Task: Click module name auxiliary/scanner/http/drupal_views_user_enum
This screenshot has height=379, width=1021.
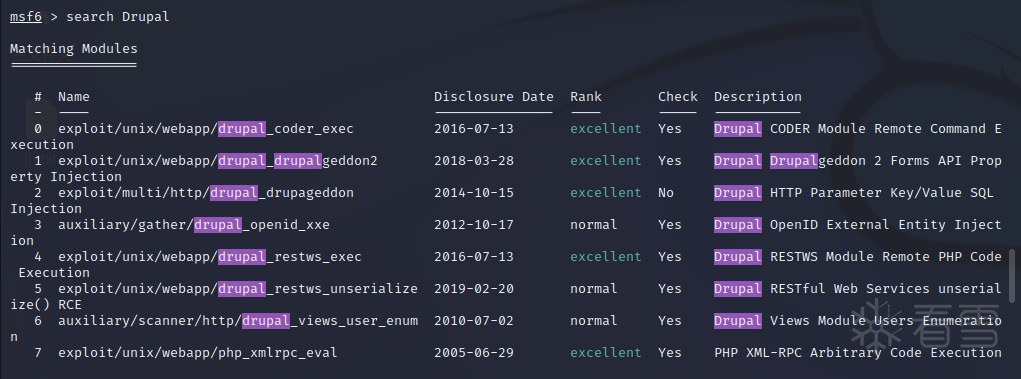Action: 238,320
